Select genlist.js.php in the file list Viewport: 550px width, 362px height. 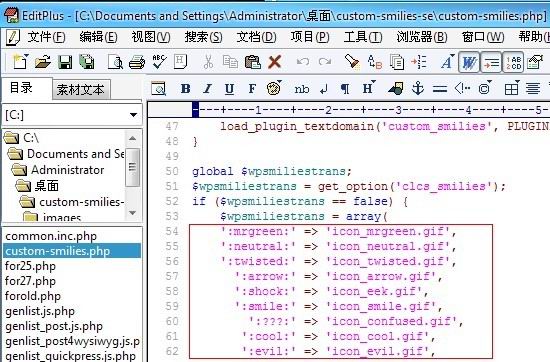coord(40,311)
